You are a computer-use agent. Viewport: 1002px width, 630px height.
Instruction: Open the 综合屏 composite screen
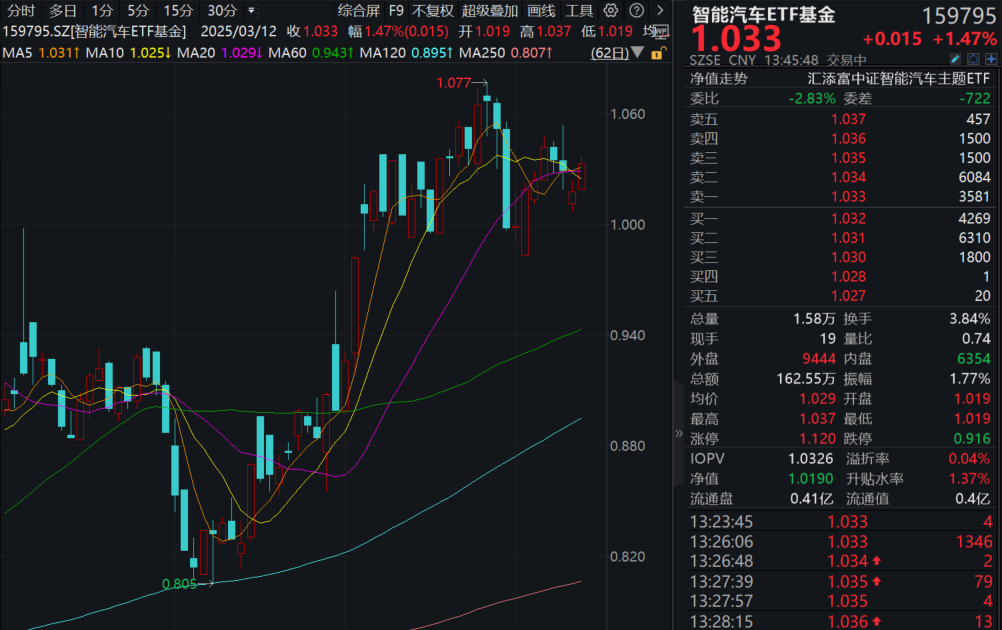[358, 11]
